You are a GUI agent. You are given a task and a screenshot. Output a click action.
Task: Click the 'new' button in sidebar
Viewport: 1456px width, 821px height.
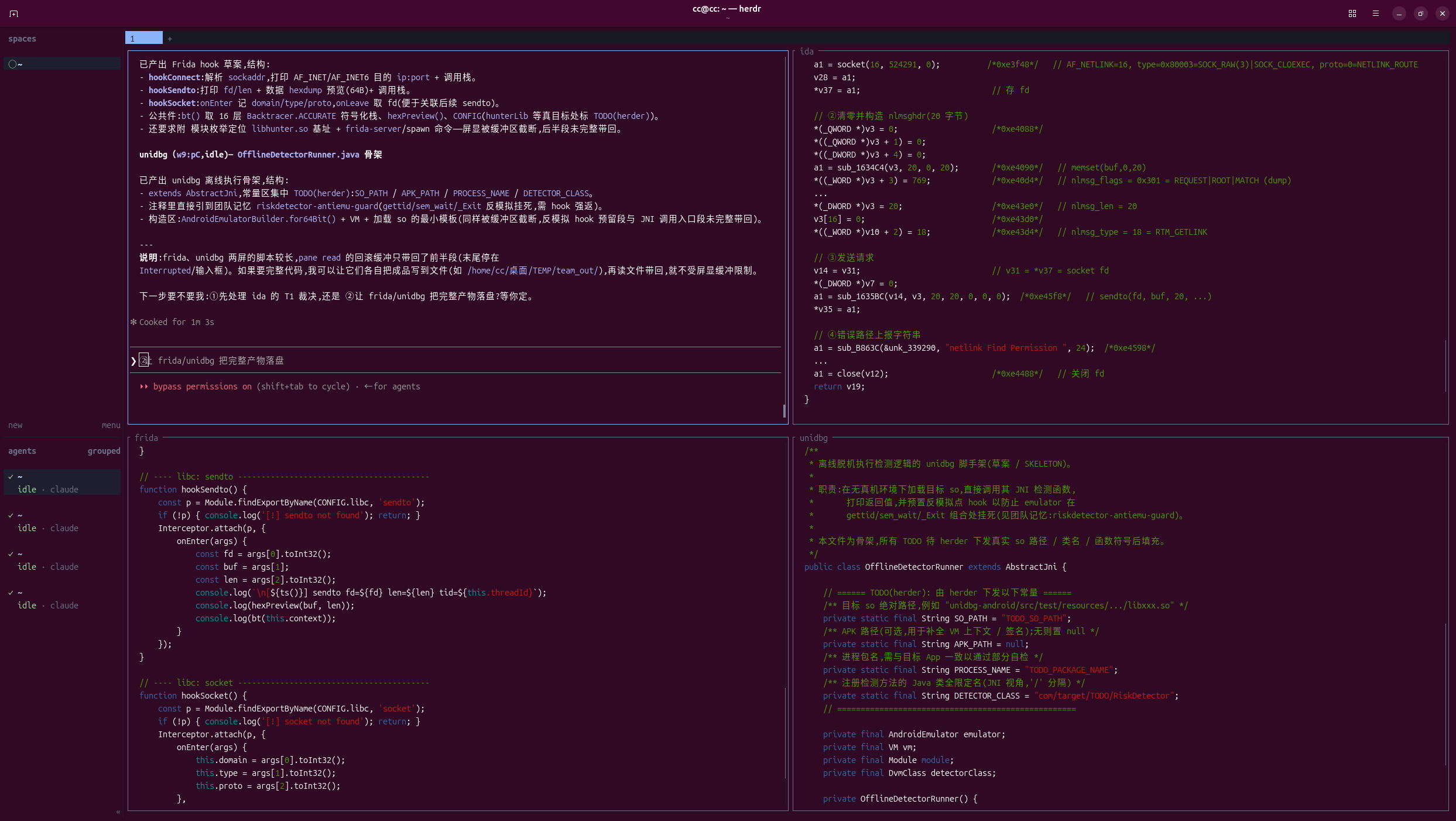pyautogui.click(x=15, y=425)
